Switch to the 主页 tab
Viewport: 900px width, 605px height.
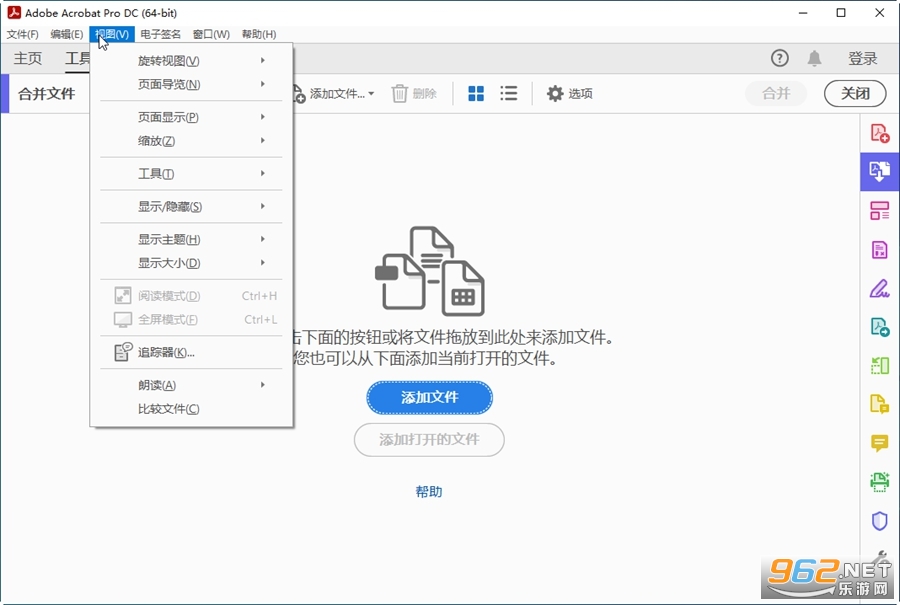[28, 58]
